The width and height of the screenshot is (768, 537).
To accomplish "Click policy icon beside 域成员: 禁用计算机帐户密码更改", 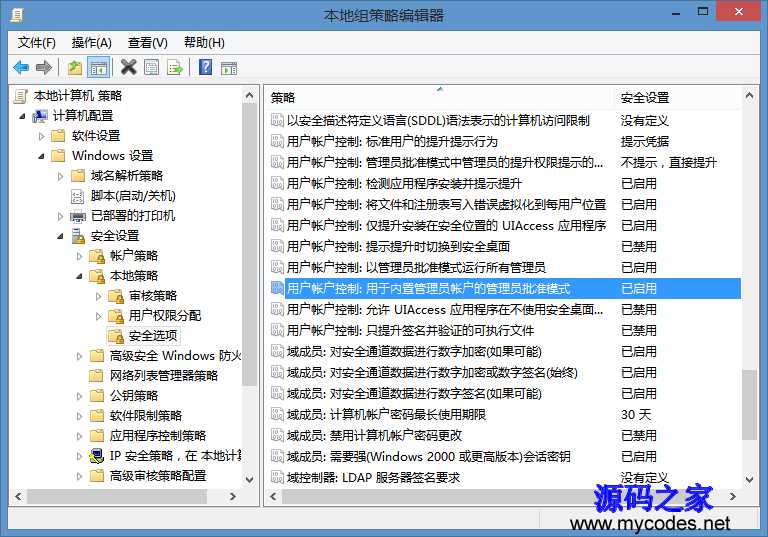I will click(x=277, y=435).
